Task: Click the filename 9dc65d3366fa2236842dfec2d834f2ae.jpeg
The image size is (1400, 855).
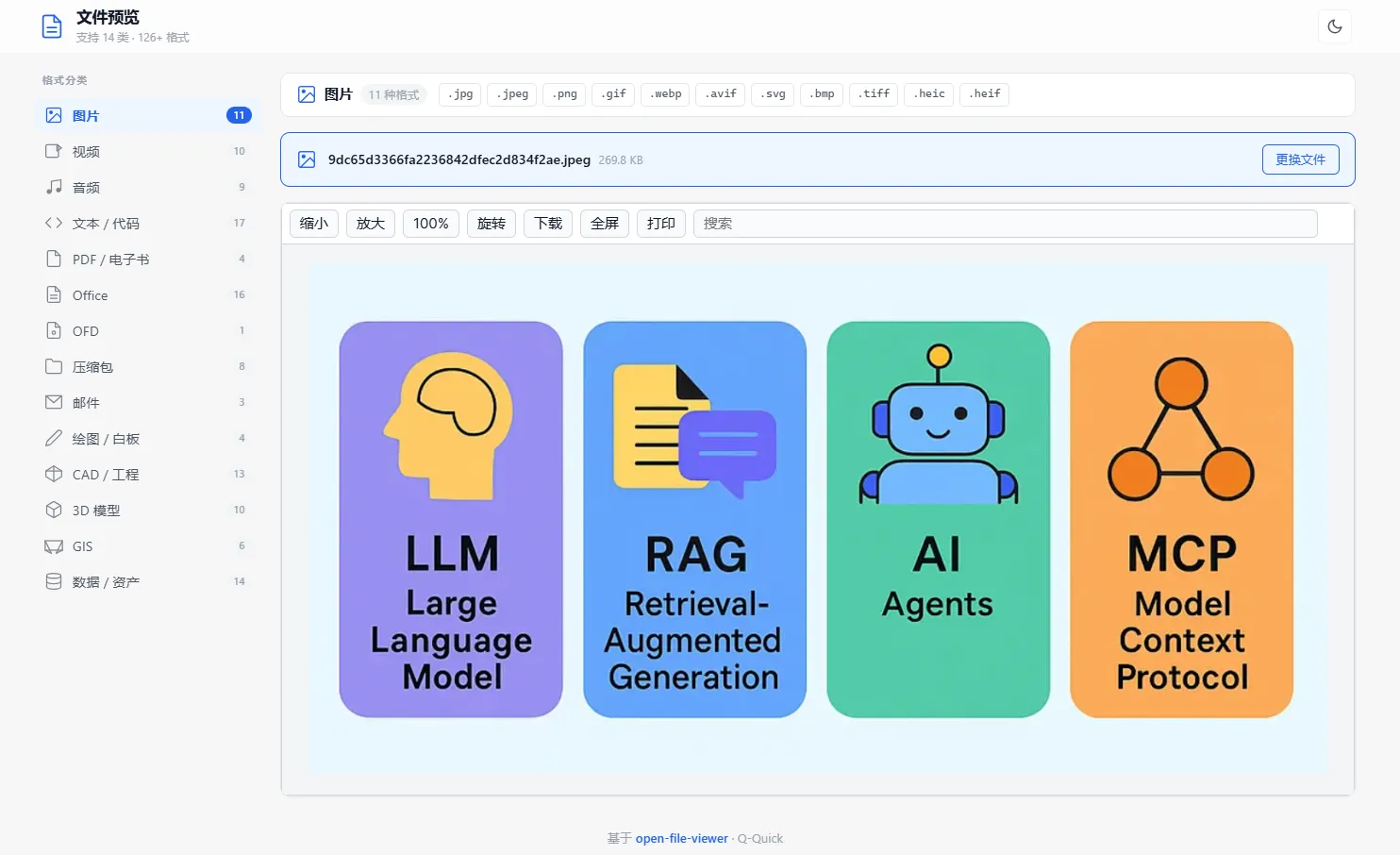Action: (x=459, y=159)
